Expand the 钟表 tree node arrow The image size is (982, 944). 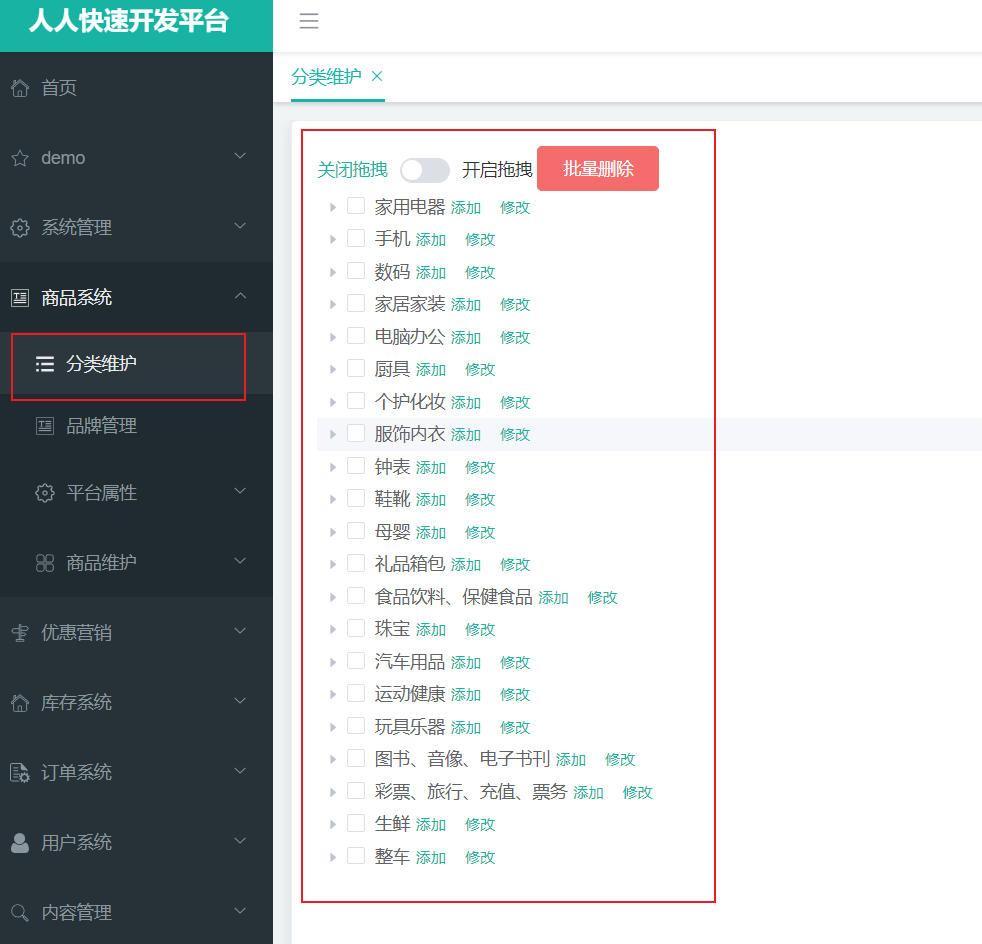point(333,467)
